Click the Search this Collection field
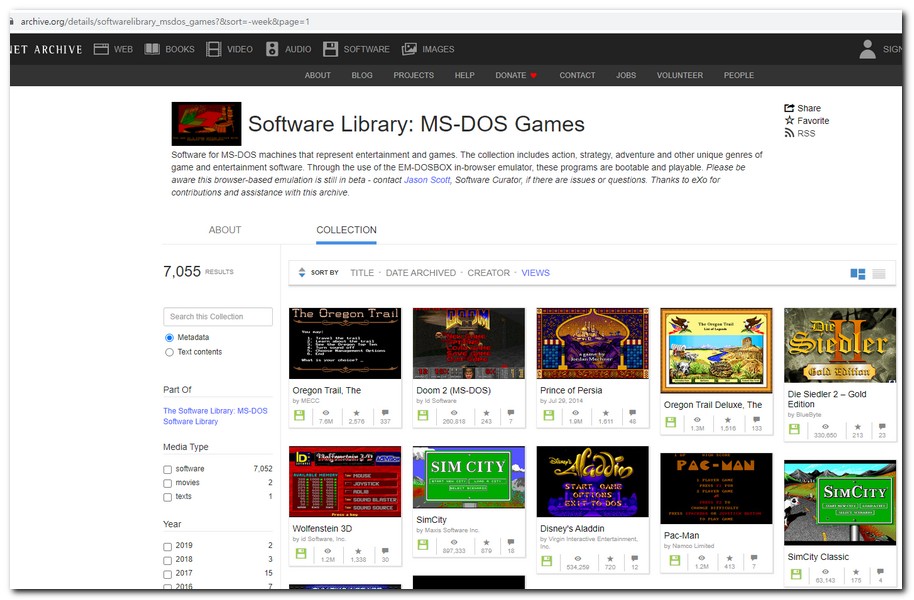This screenshot has height=600, width=914. click(x=218, y=317)
